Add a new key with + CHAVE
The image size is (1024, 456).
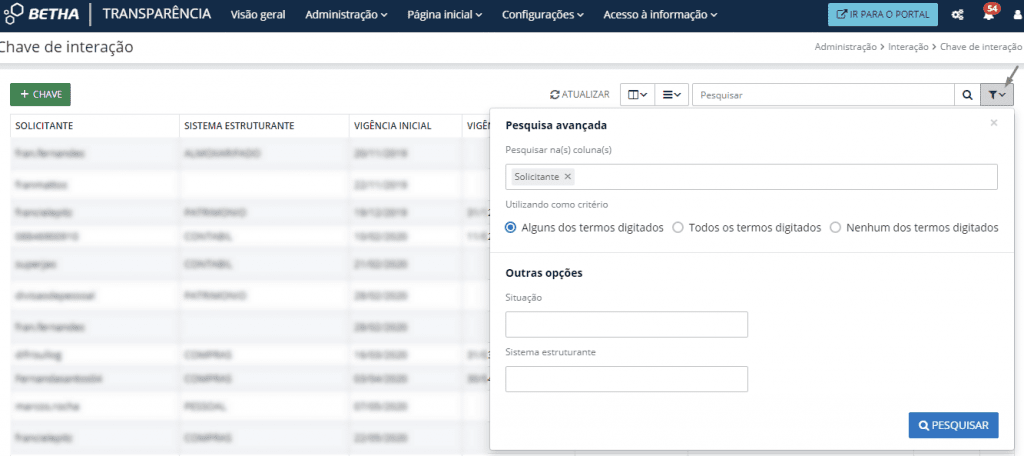coord(40,94)
